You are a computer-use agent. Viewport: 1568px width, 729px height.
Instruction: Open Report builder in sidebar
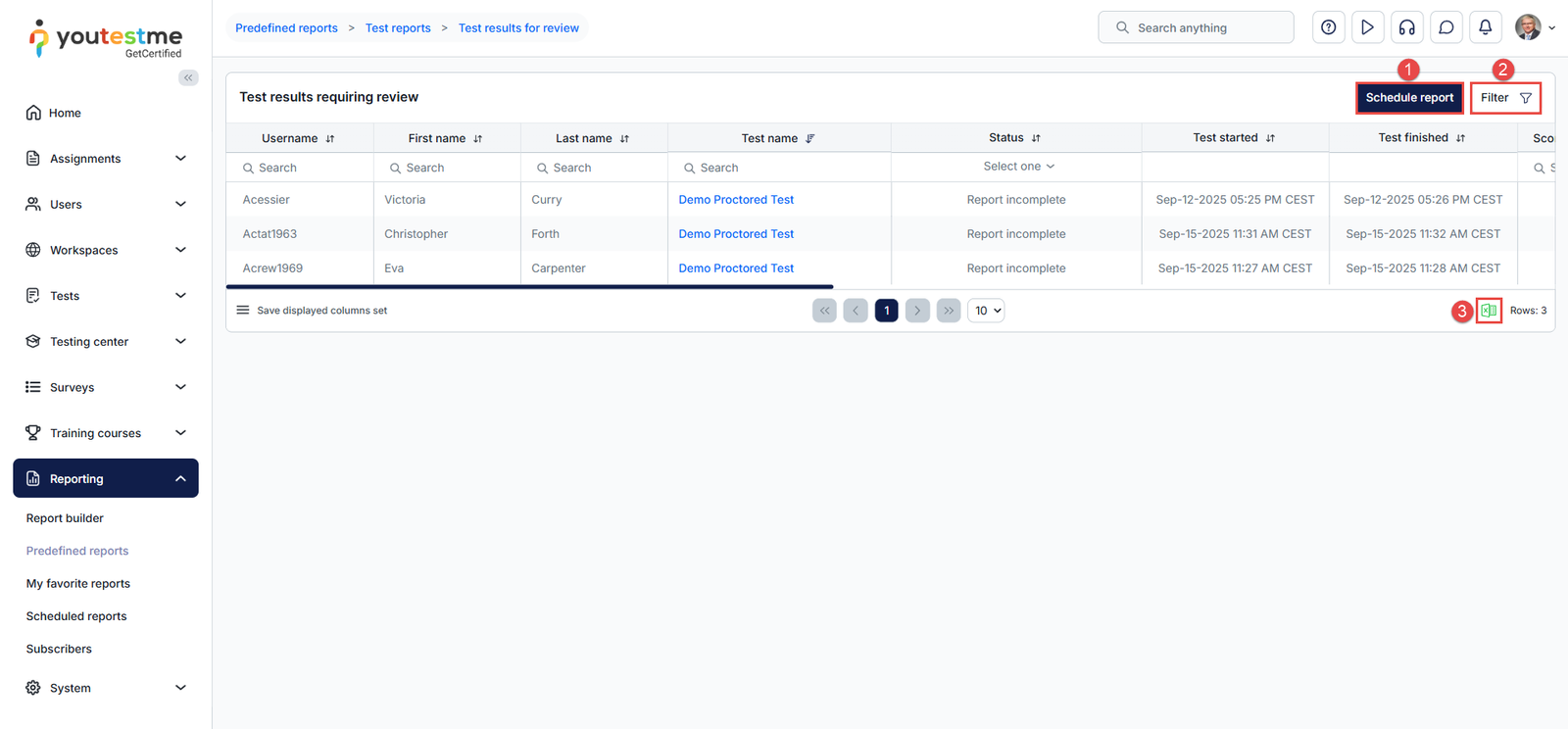[65, 518]
